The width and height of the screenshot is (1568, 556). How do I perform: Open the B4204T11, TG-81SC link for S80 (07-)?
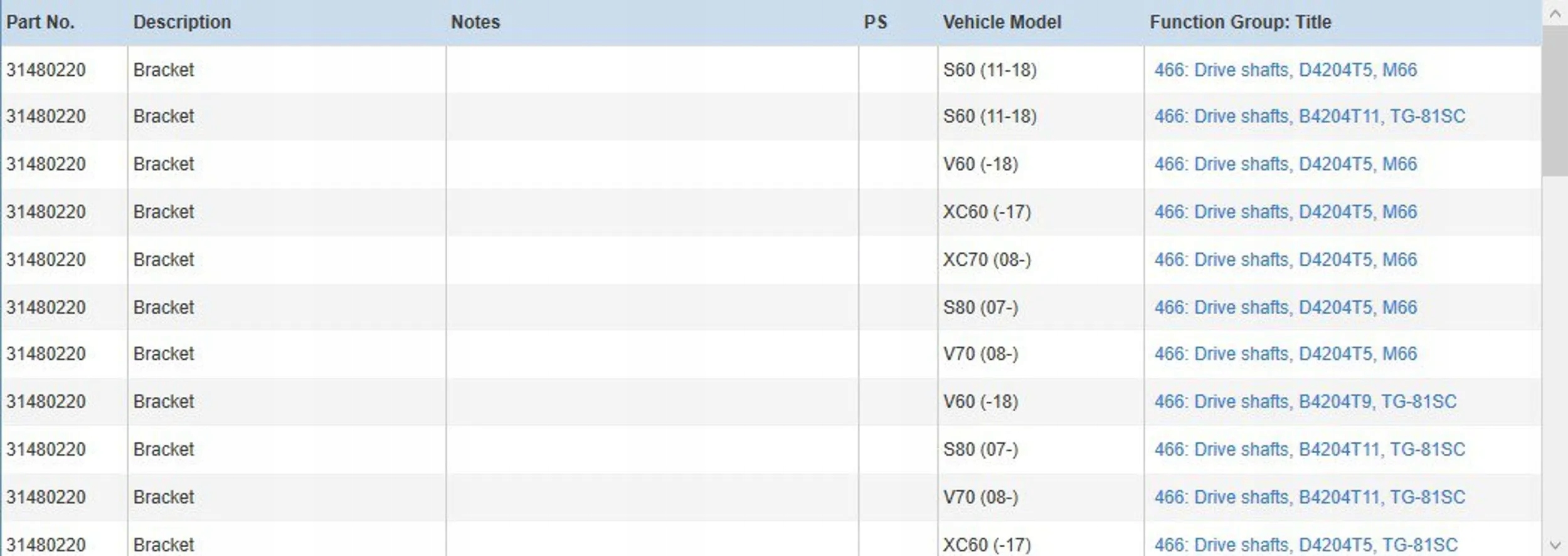point(1310,449)
